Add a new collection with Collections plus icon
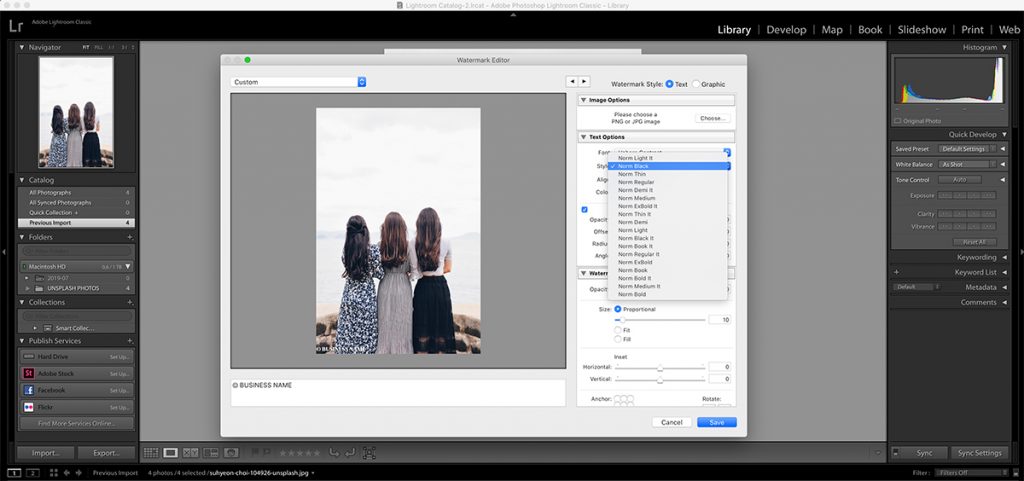This screenshot has height=481, width=1024. click(129, 303)
